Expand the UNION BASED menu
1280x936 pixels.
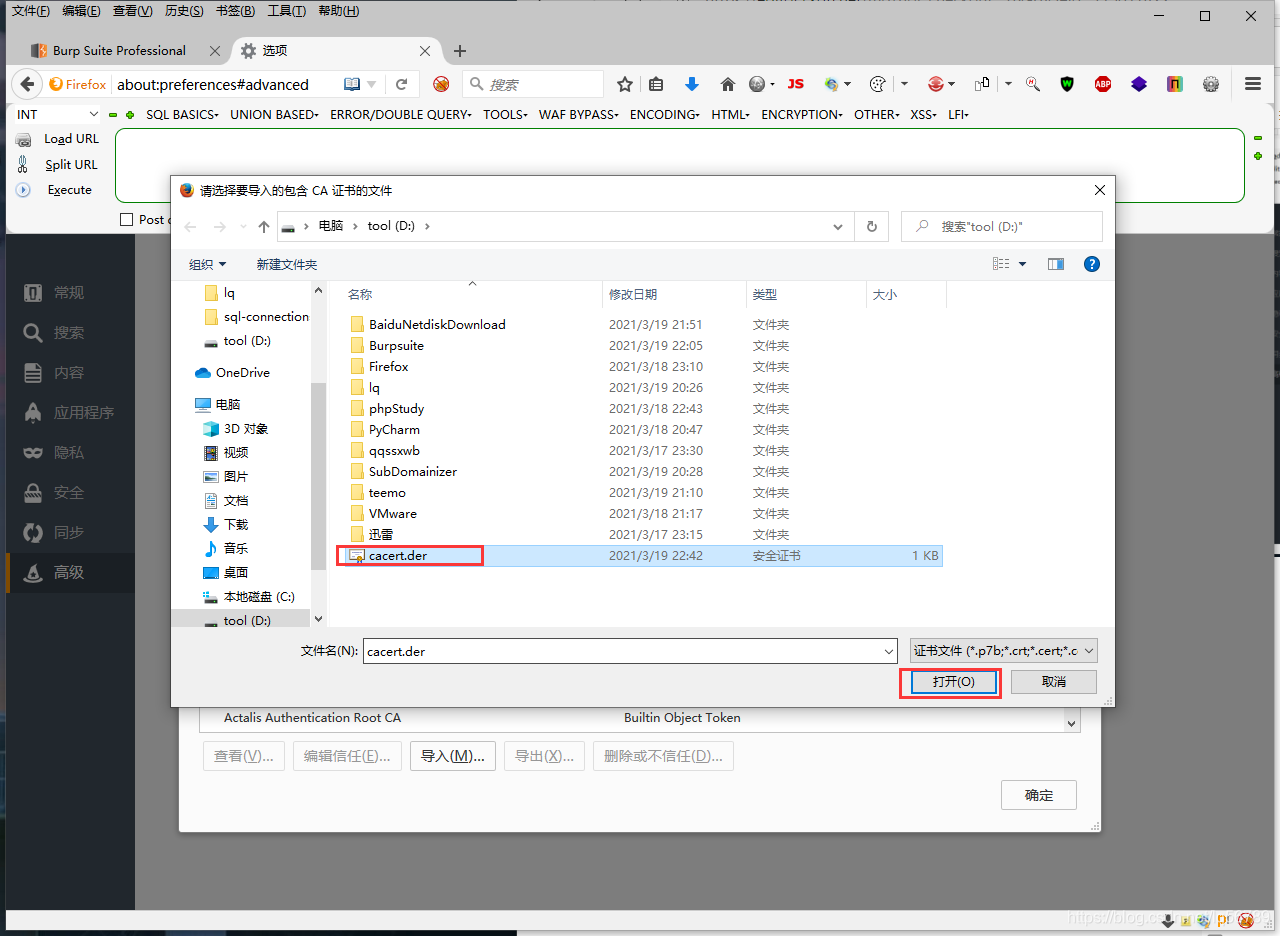tap(274, 115)
